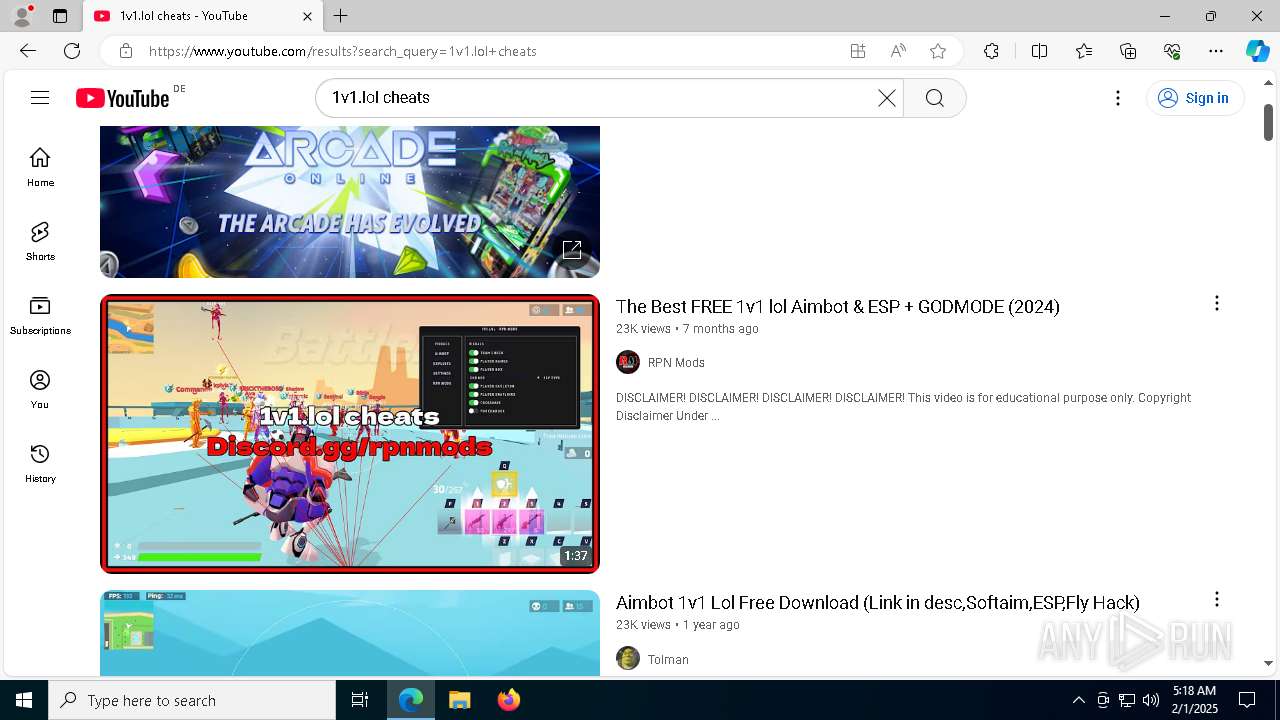Viewport: 1280px width, 720px height.
Task: Open the RPN Mods channel avatar
Action: (628, 362)
